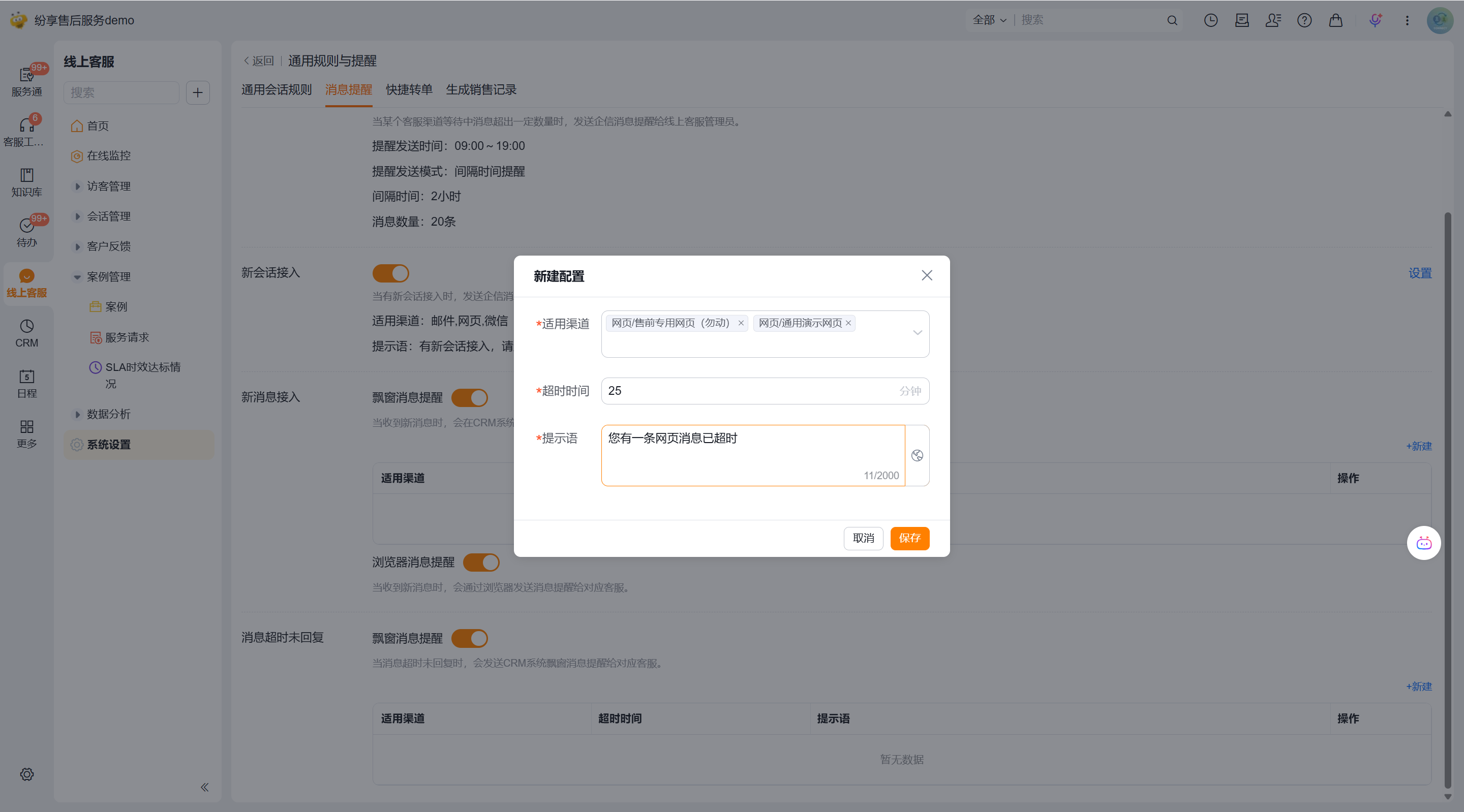Click the globe icon beside the prompt text field
This screenshot has height=812, width=1464.
[x=917, y=455]
